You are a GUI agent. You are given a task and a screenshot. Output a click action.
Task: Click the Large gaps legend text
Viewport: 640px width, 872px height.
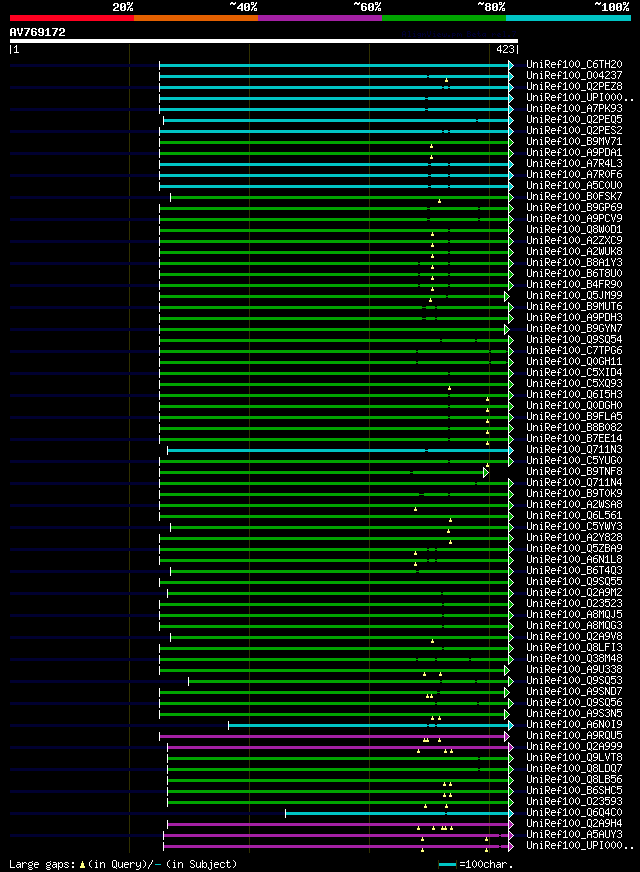[123, 864]
